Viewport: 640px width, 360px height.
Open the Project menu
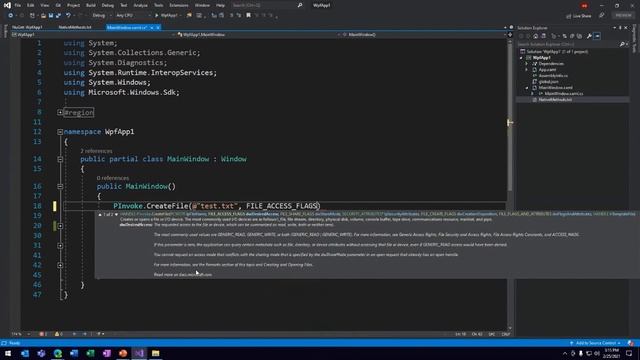pos(73,5)
